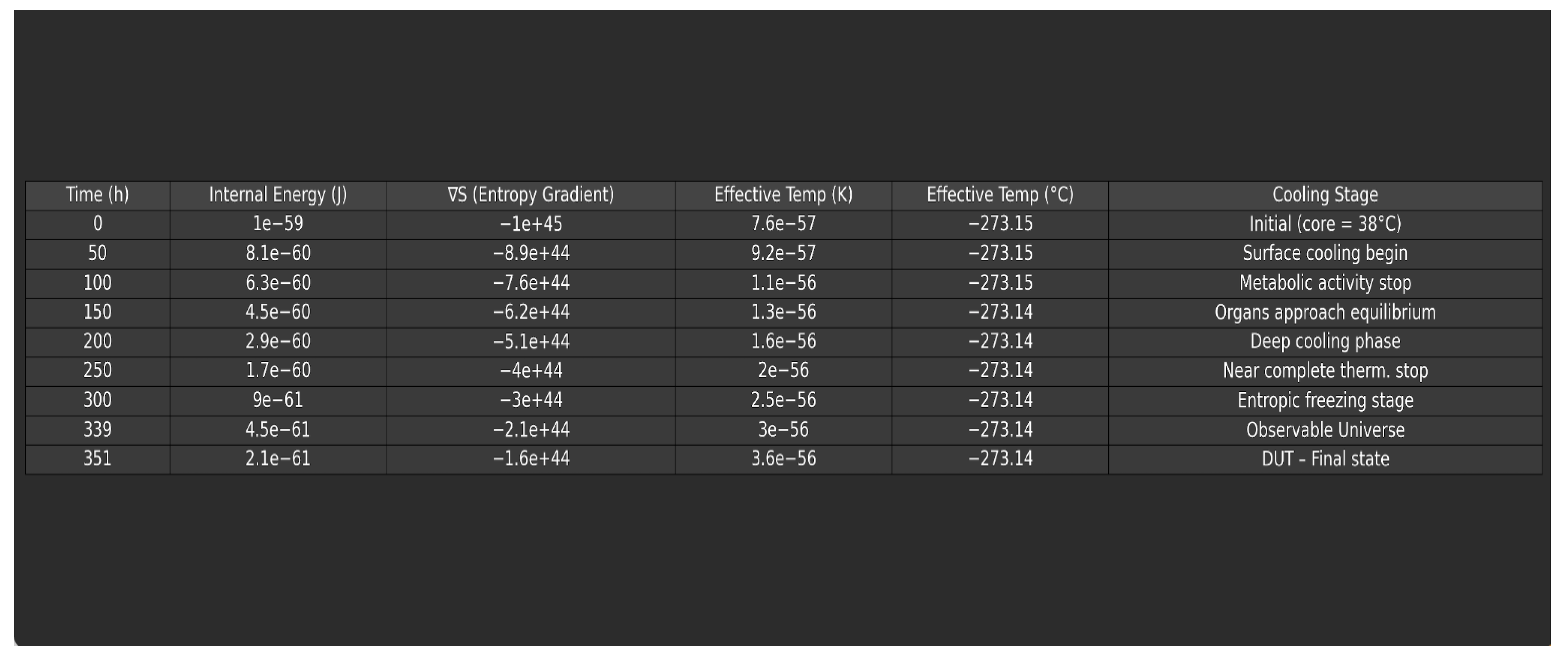Select the Internal Energy (J) header cell
1568x657 pixels.
[278, 195]
